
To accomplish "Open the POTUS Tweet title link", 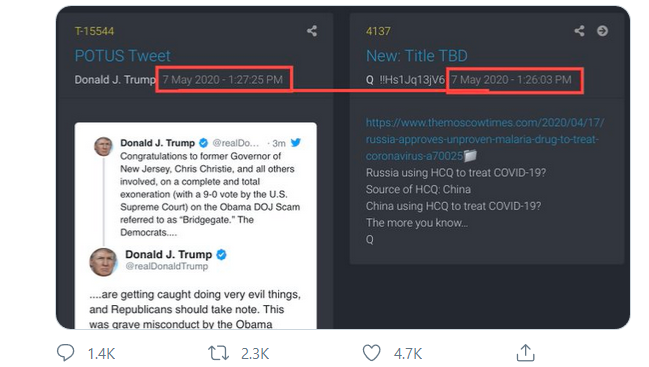I will (123, 56).
